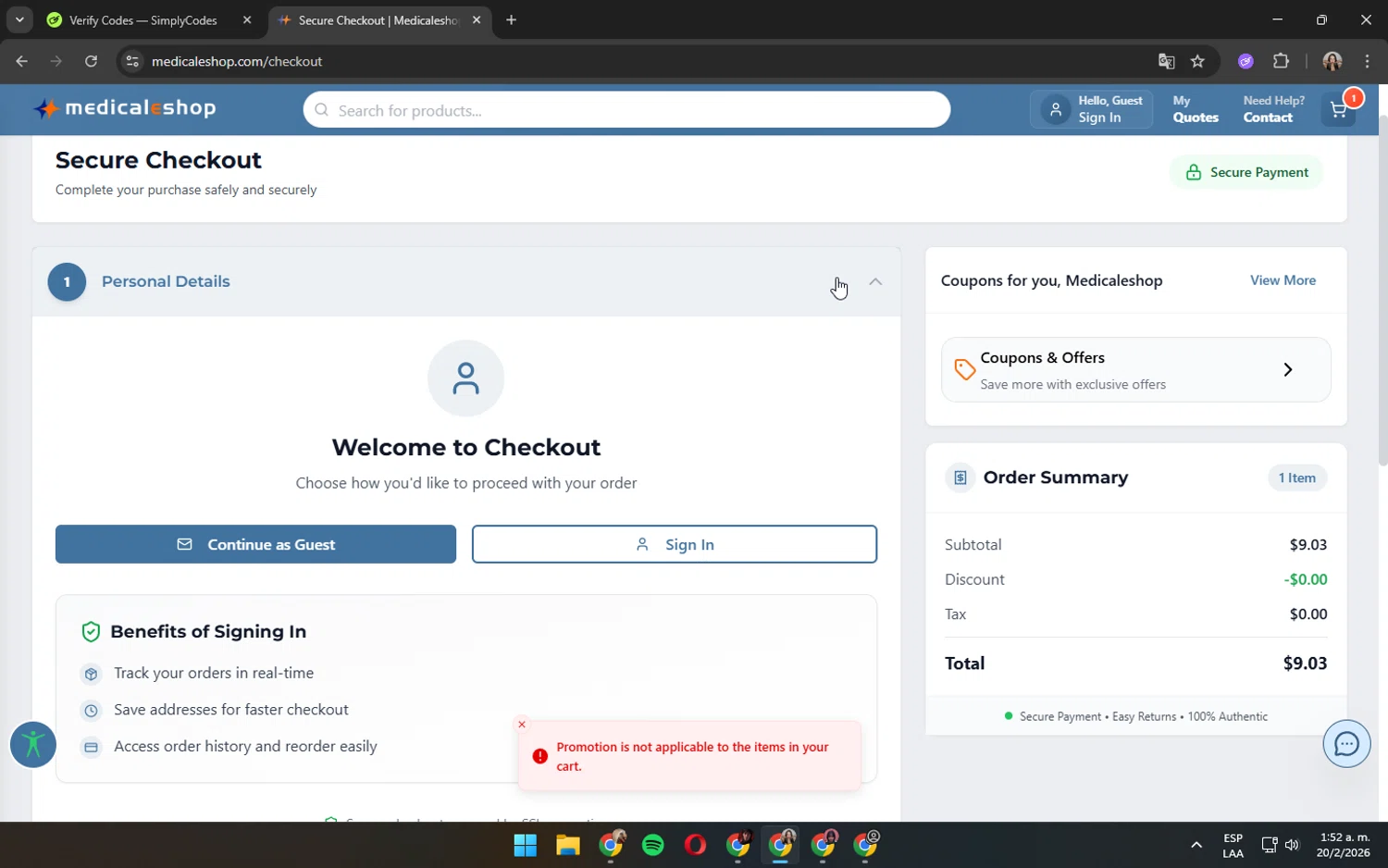The width and height of the screenshot is (1388, 868).
Task: Click Track your orders in real-time
Action: tap(214, 673)
